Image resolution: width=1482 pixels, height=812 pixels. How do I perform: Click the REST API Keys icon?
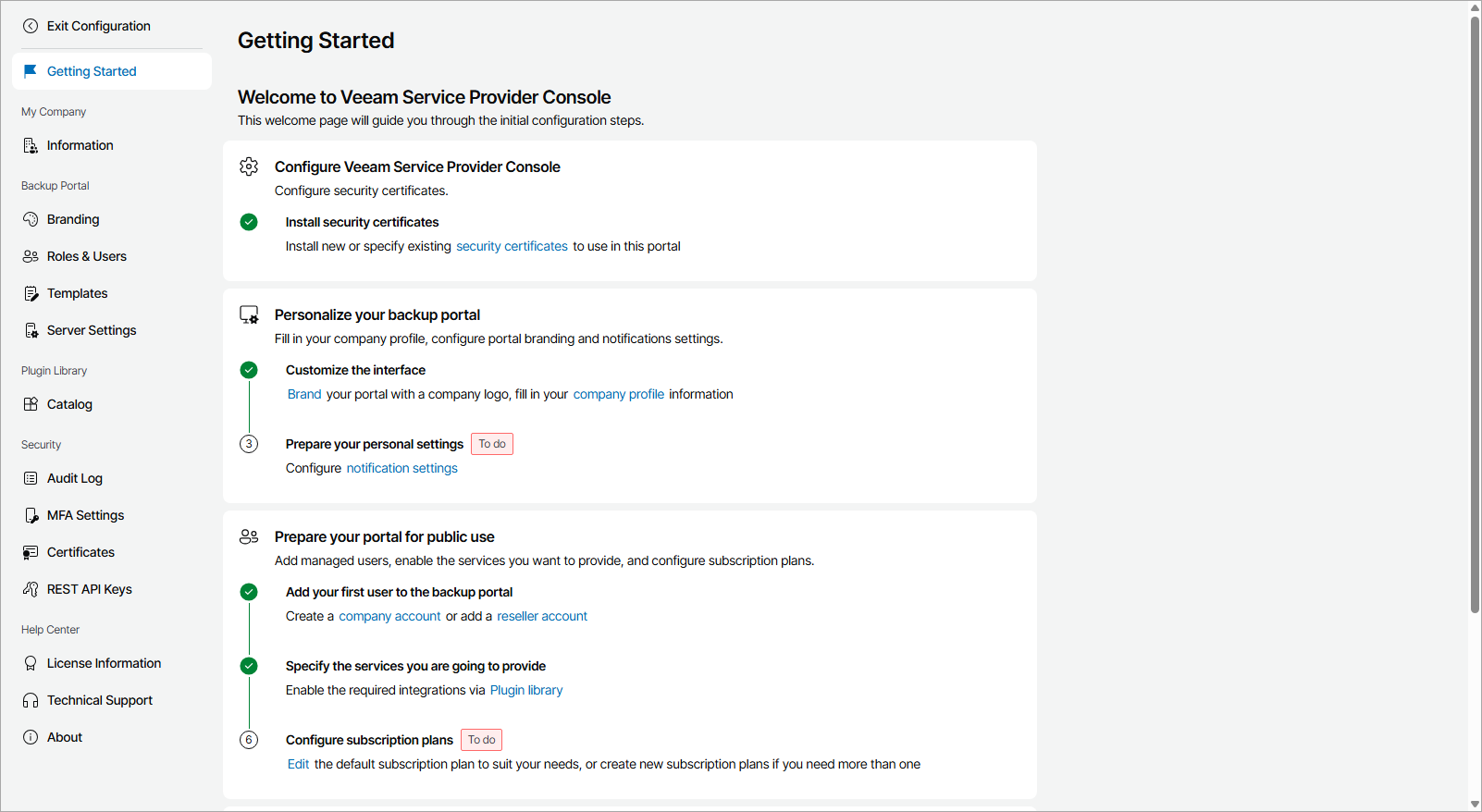(31, 589)
